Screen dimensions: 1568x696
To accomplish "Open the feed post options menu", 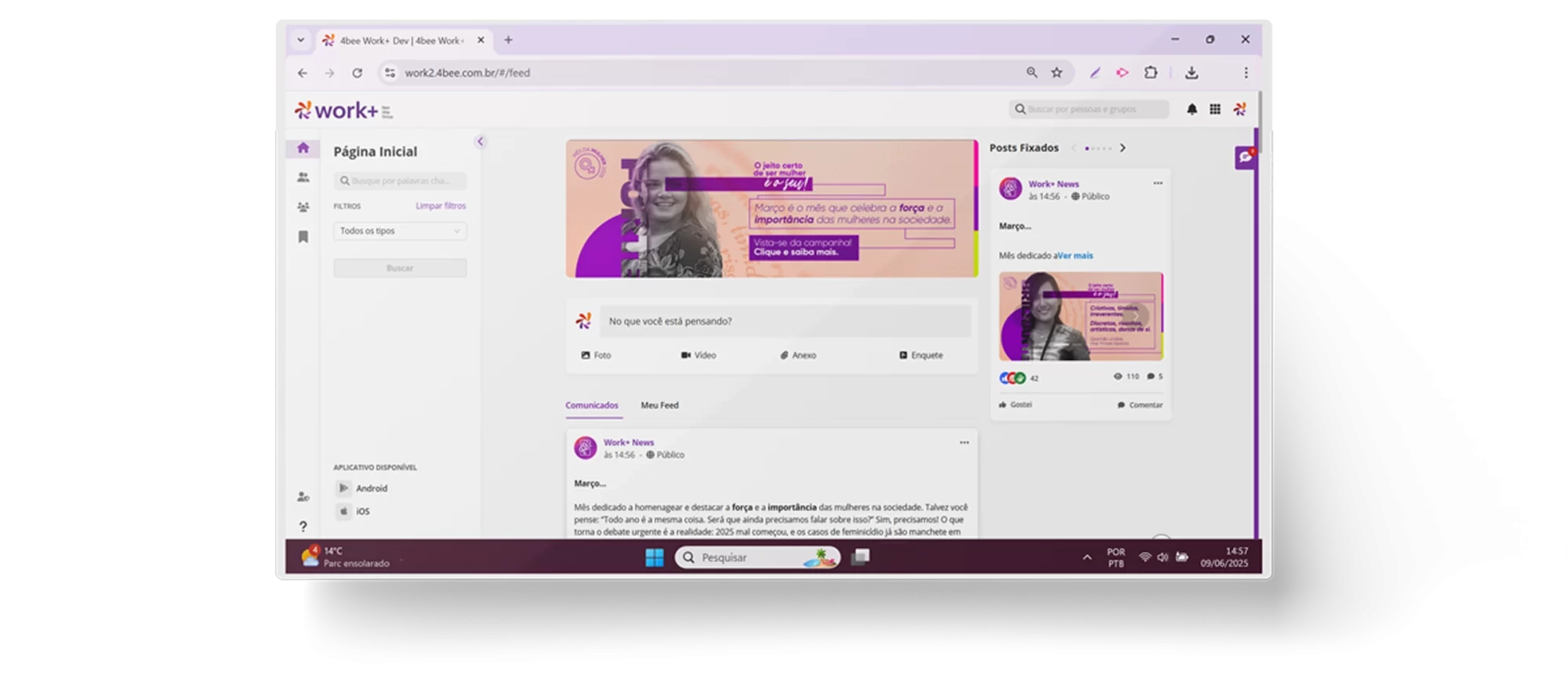I will click(x=964, y=443).
